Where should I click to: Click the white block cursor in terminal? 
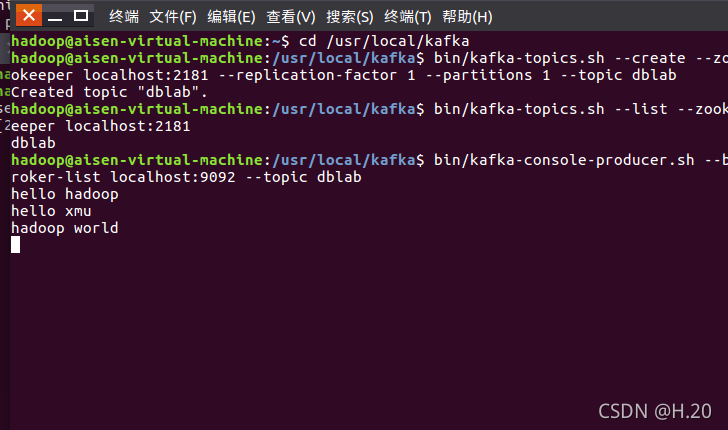point(15,245)
